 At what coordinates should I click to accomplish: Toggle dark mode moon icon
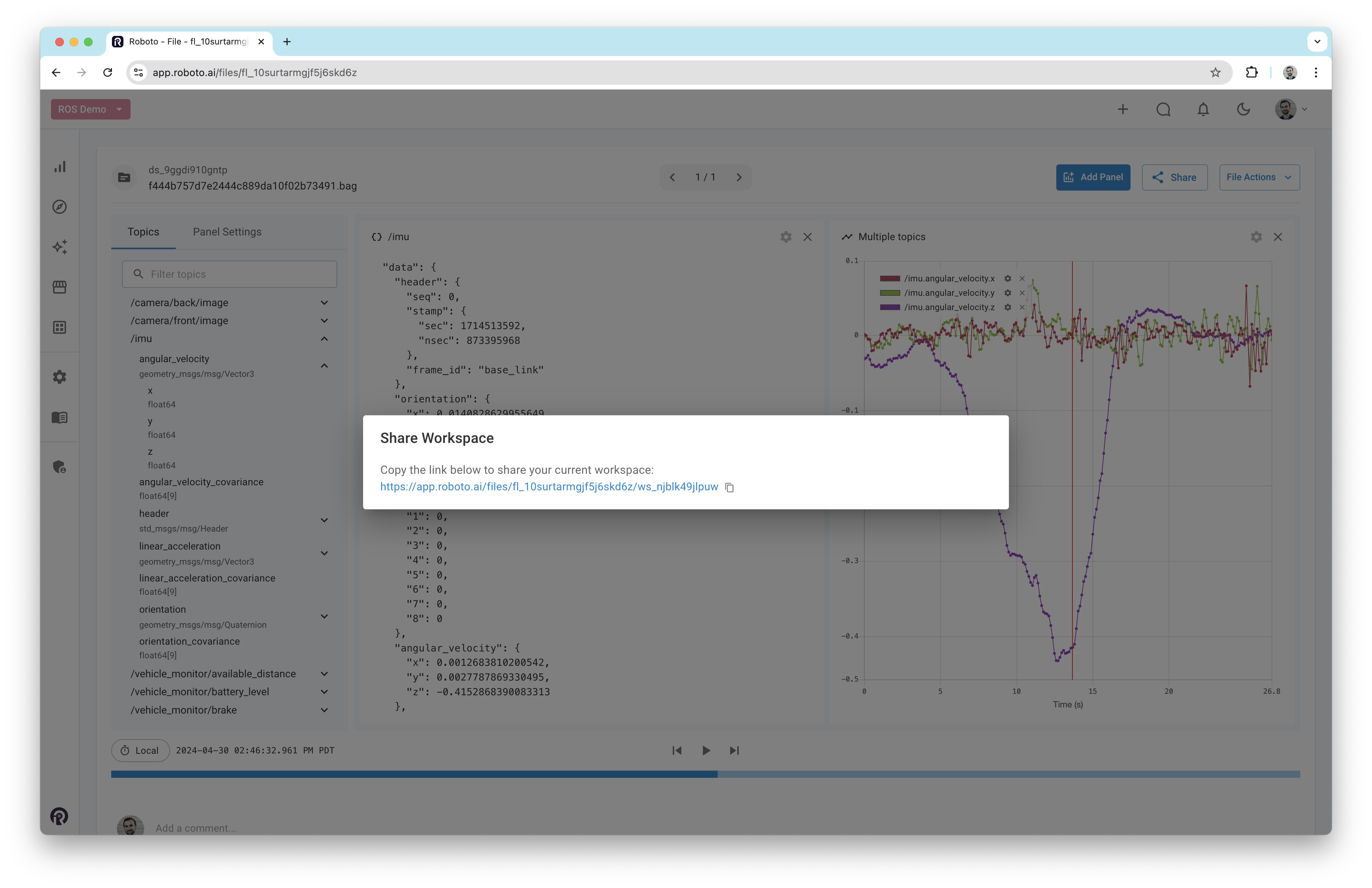1243,109
